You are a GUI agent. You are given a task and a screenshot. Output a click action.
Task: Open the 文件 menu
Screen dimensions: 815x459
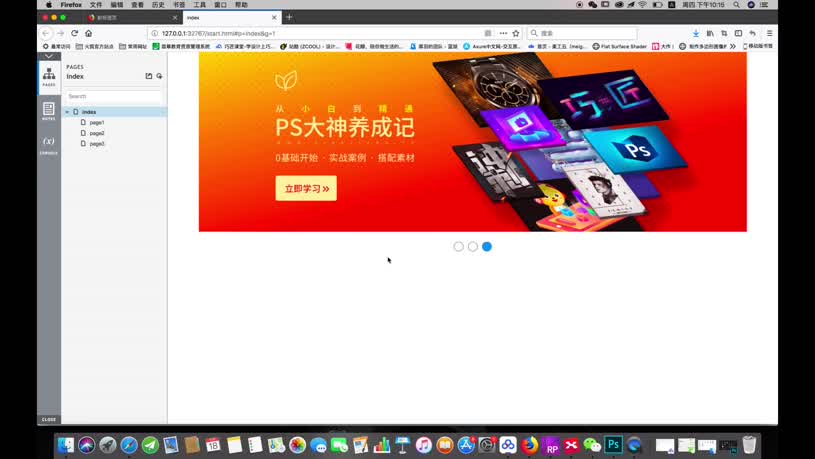point(96,5)
